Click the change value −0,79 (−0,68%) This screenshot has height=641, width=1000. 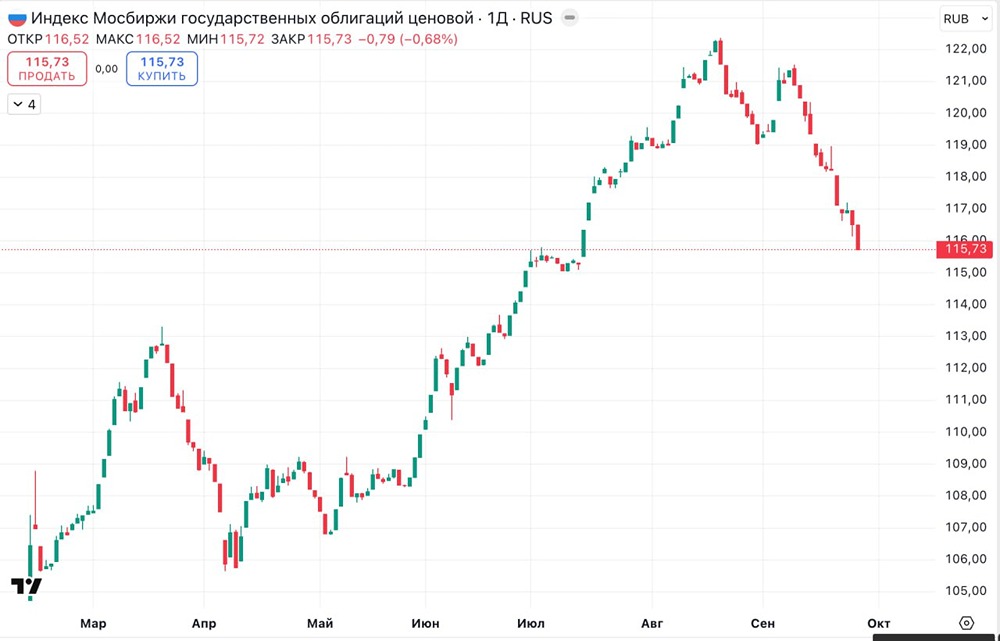pos(408,39)
